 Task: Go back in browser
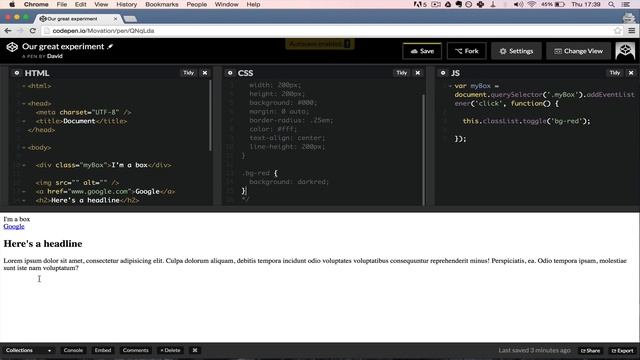click(x=8, y=31)
